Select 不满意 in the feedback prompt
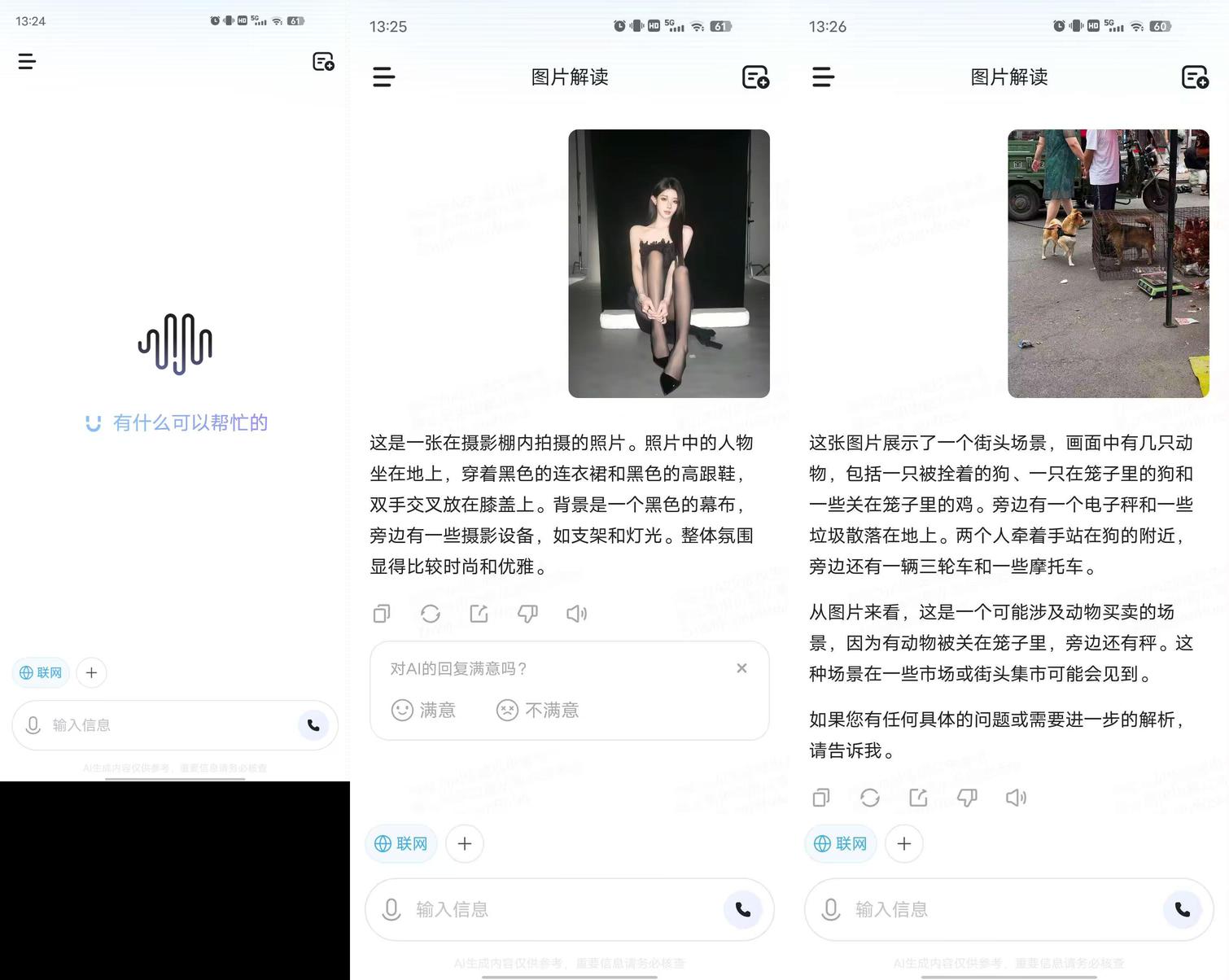The height and width of the screenshot is (980, 1229). 538,710
